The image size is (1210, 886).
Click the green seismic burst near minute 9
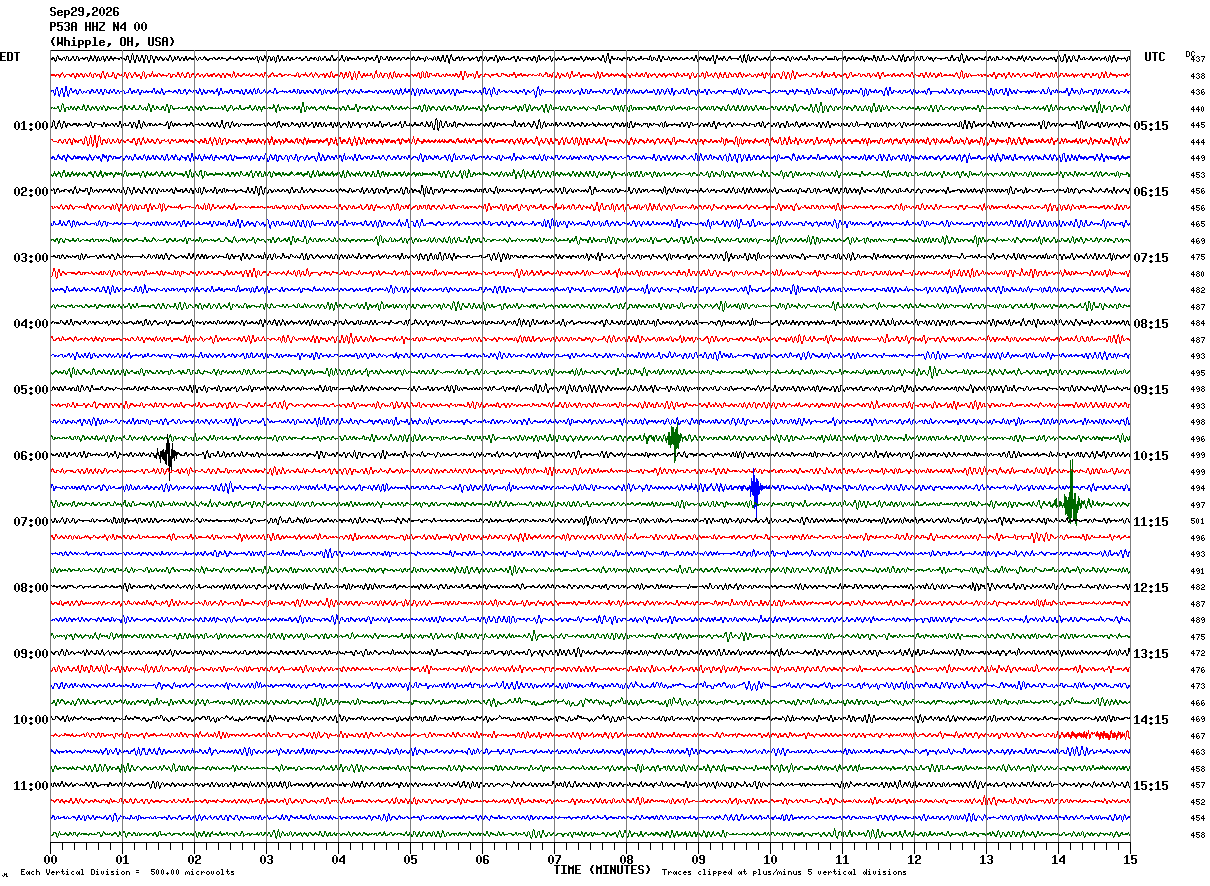click(674, 438)
